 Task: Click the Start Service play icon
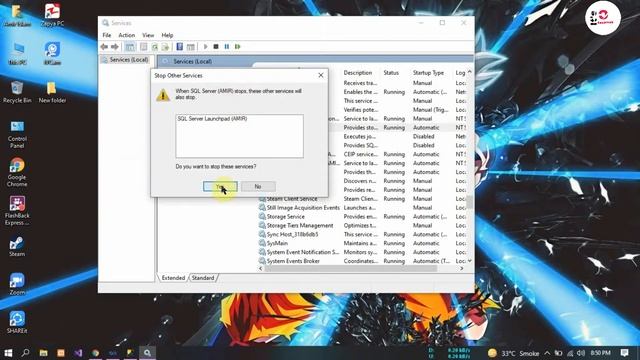(x=206, y=47)
